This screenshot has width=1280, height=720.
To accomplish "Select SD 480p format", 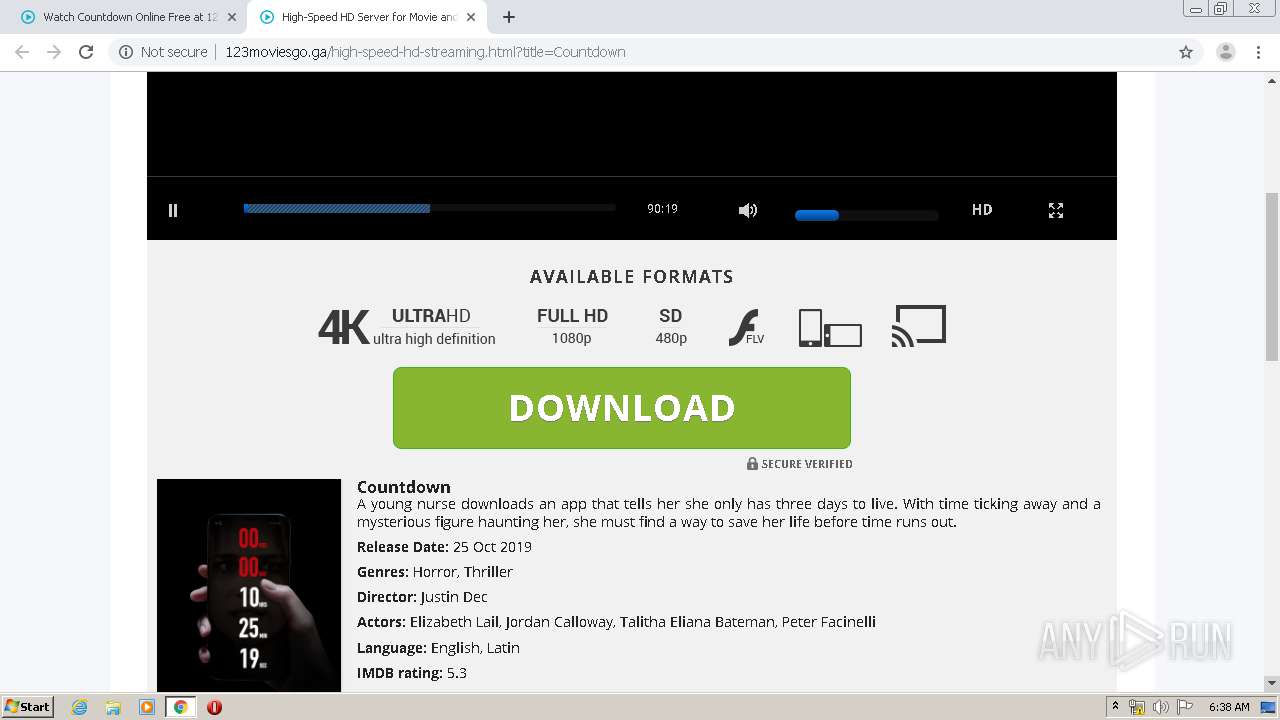I will coord(671,326).
